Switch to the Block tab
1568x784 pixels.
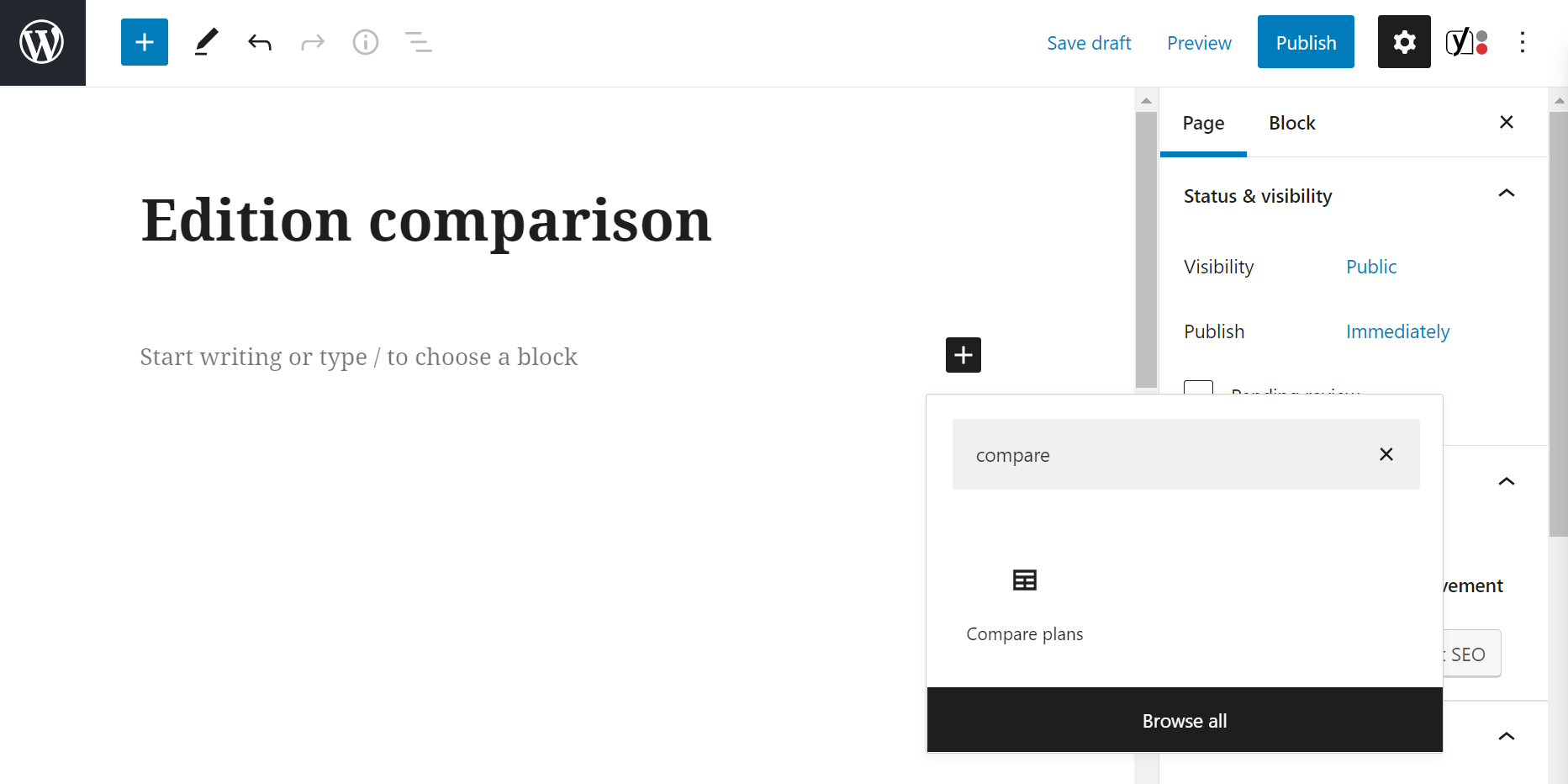coord(1292,123)
